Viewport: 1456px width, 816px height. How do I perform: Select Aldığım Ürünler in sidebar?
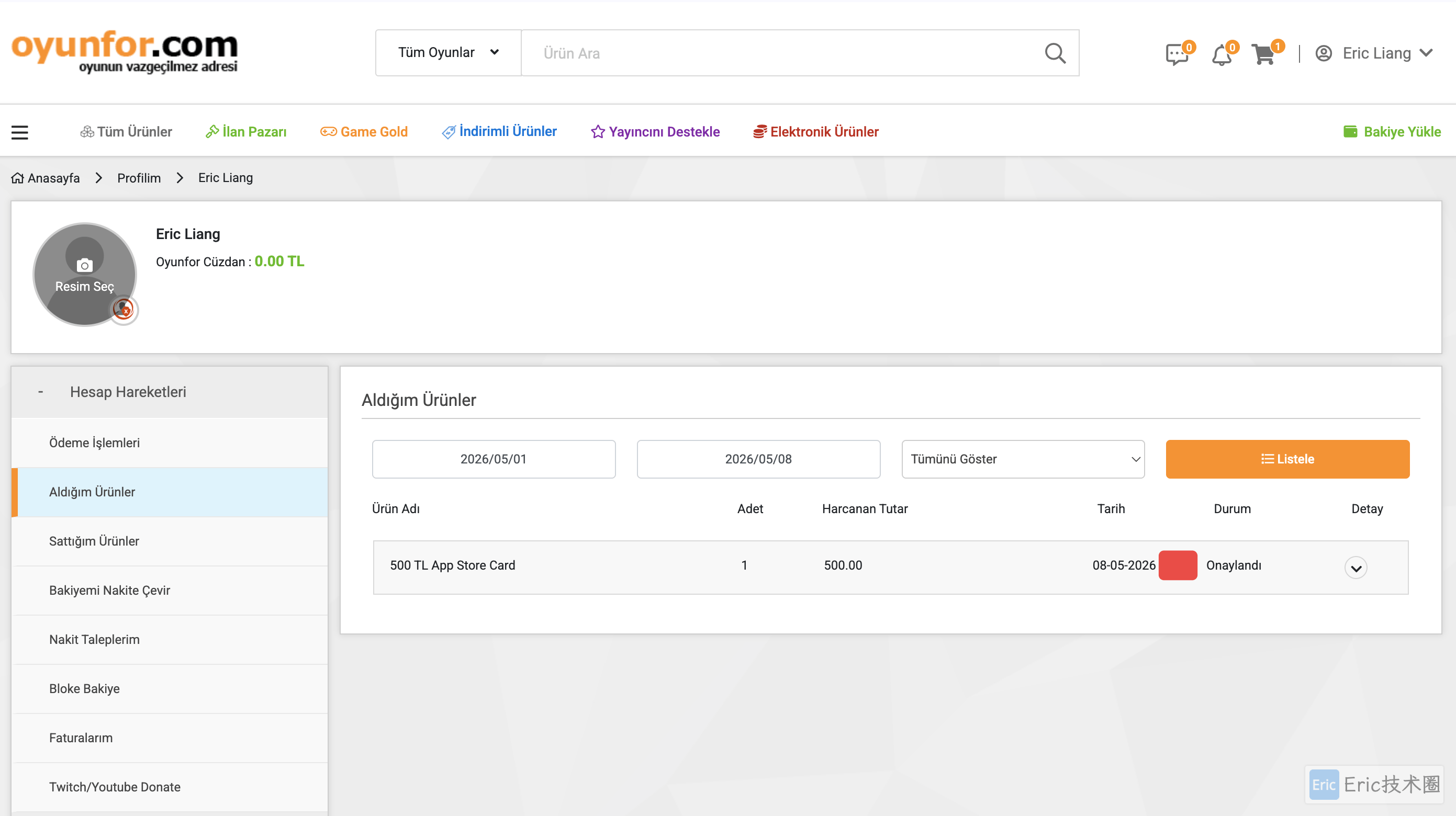tap(170, 492)
